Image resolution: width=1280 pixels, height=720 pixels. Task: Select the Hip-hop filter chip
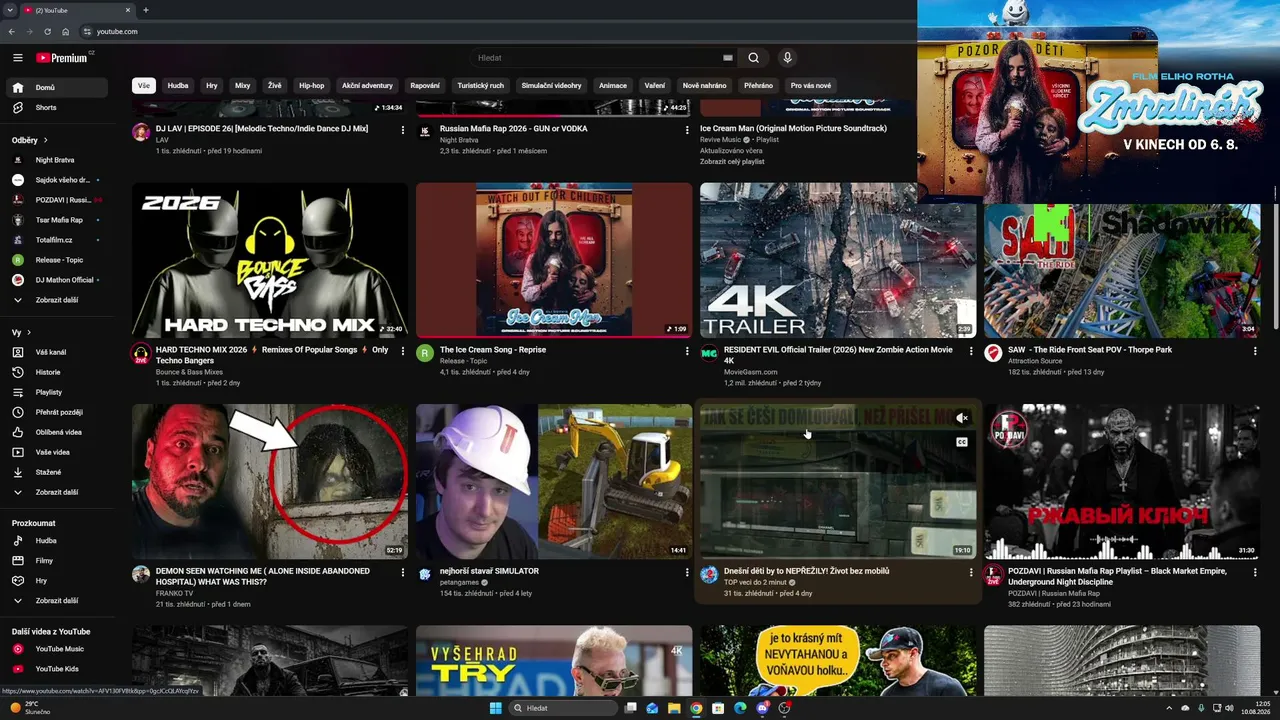(x=312, y=85)
